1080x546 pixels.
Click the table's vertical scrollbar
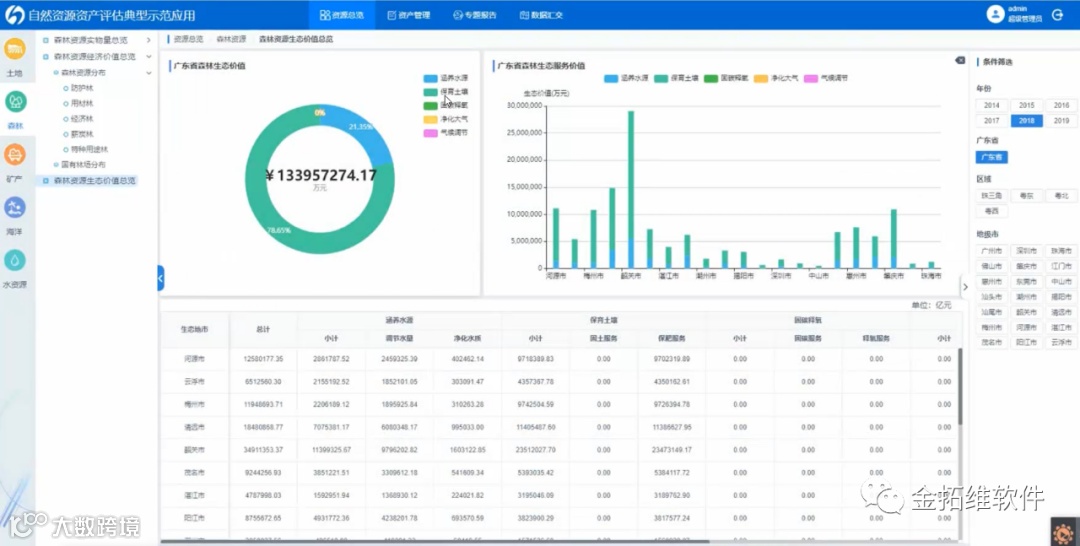(959, 386)
